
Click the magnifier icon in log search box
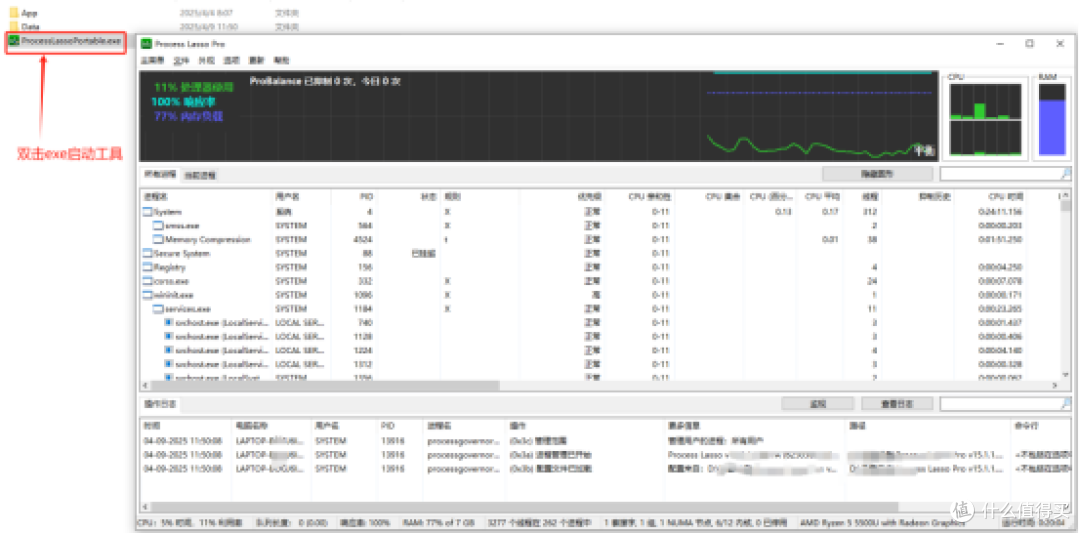[x=1066, y=404]
